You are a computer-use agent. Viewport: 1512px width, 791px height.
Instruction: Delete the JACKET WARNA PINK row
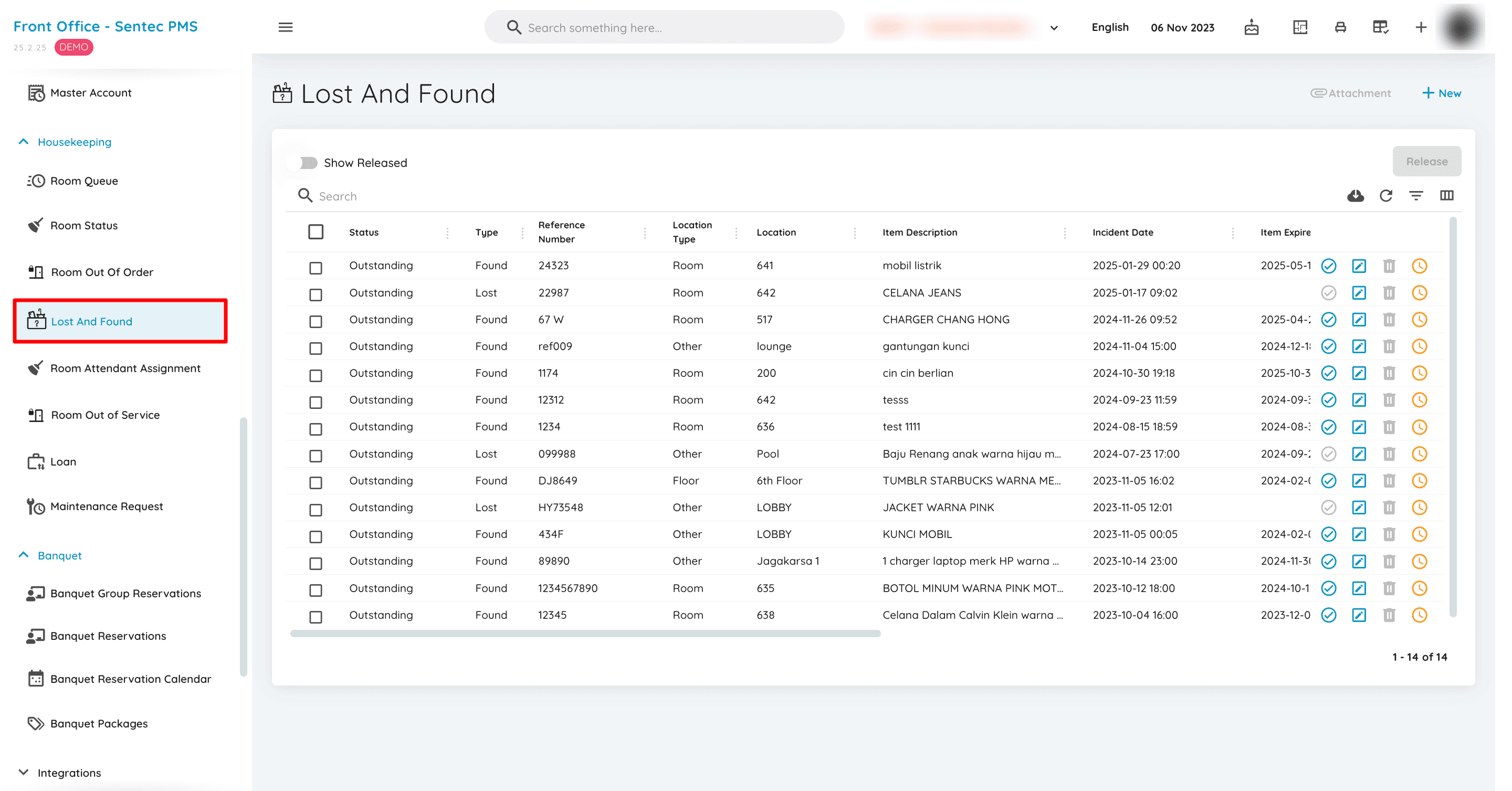coord(1388,508)
